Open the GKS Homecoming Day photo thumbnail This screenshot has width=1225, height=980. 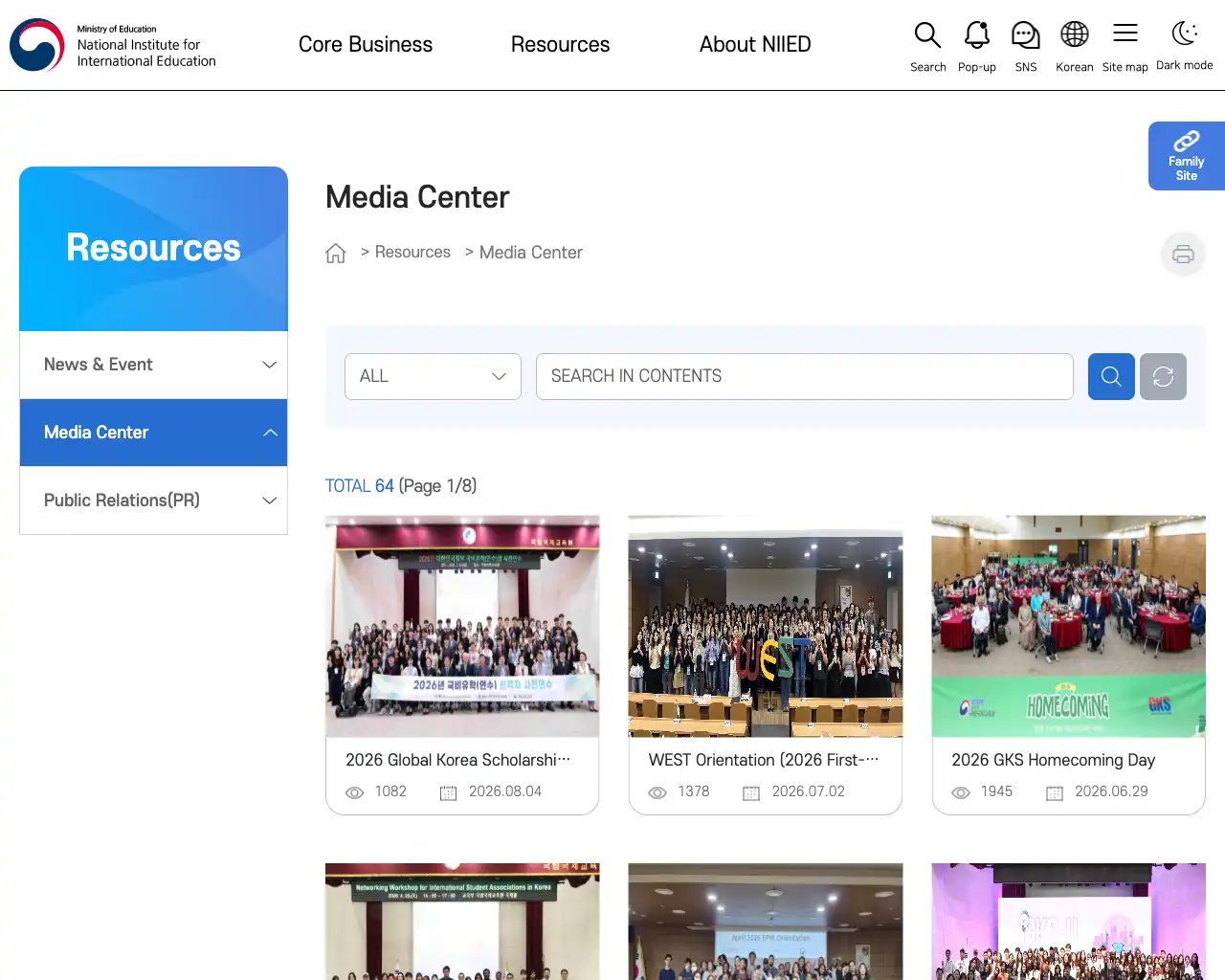pyautogui.click(x=1069, y=627)
